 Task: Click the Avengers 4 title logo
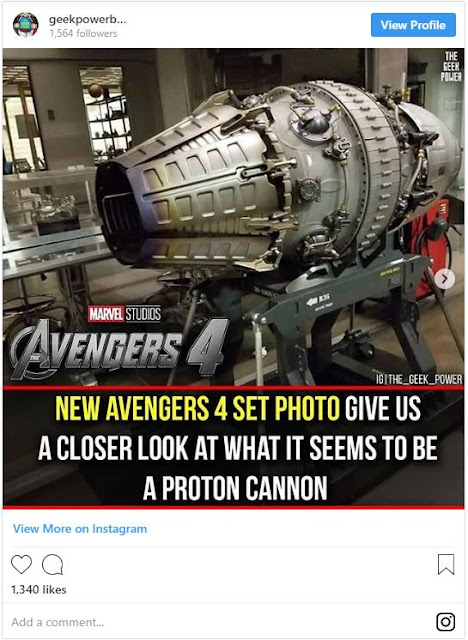pos(120,348)
